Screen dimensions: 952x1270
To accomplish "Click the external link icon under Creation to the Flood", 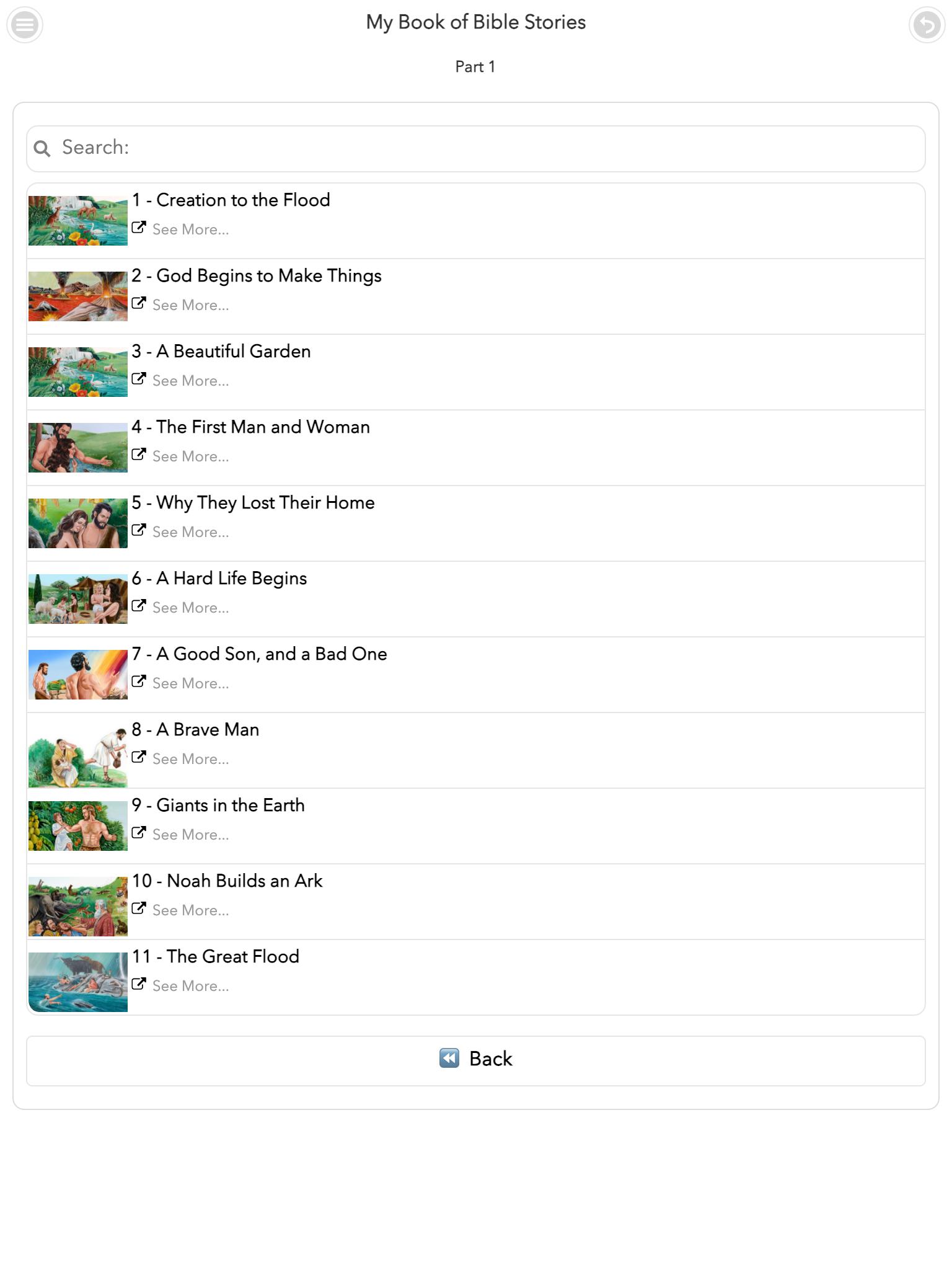I will click(139, 228).
